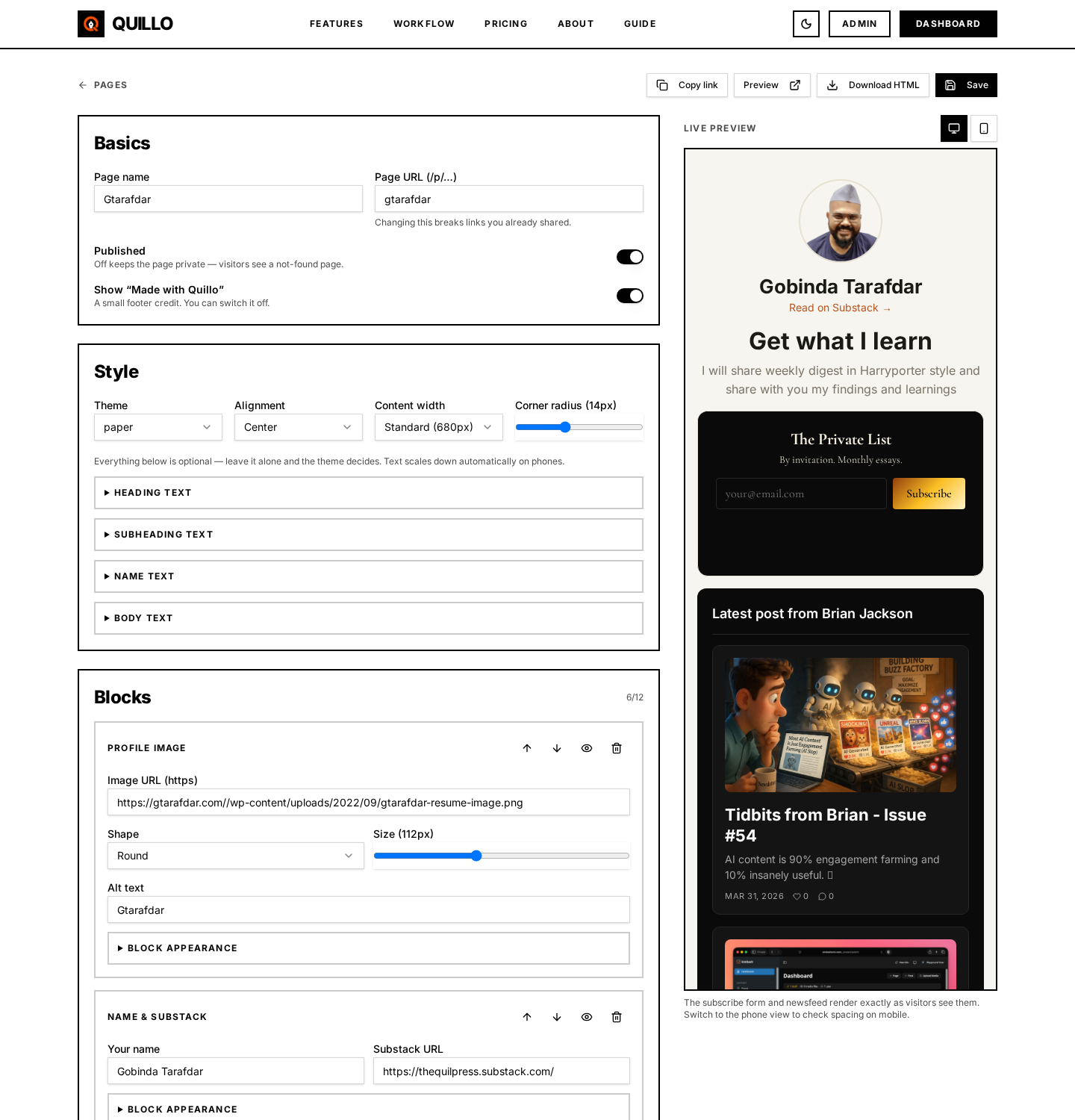
Task: Go to Pricing page
Action: pyautogui.click(x=506, y=24)
